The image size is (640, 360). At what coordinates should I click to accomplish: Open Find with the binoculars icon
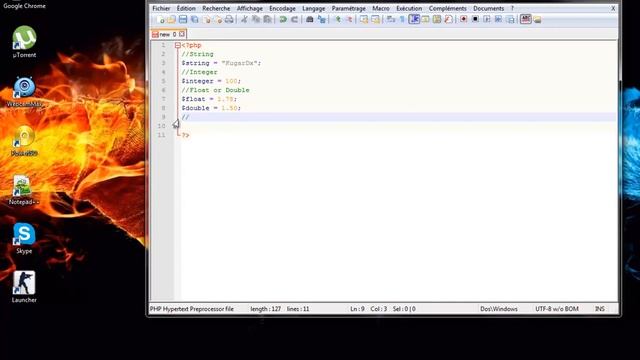pyautogui.click(x=309, y=19)
